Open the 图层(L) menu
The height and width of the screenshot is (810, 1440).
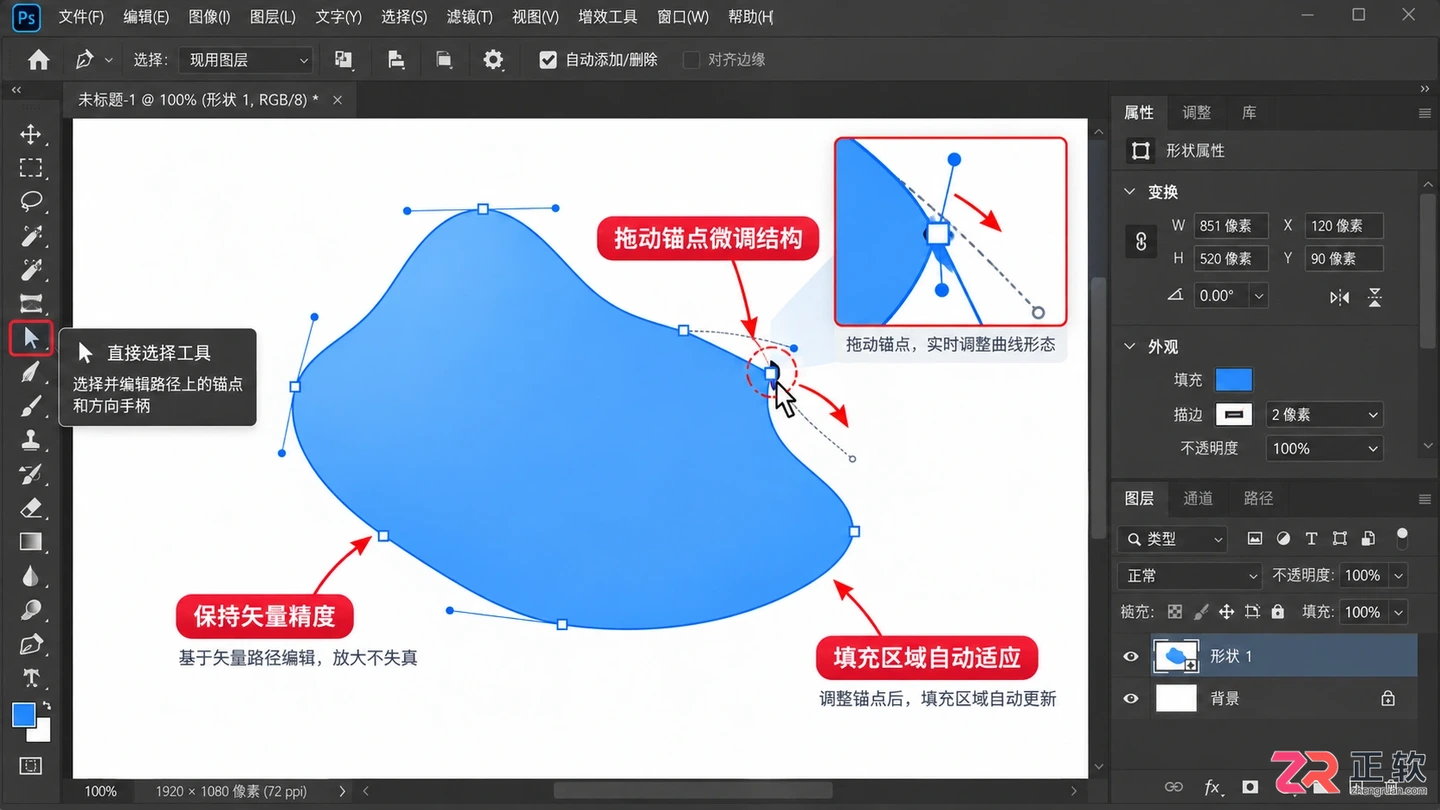272,17
